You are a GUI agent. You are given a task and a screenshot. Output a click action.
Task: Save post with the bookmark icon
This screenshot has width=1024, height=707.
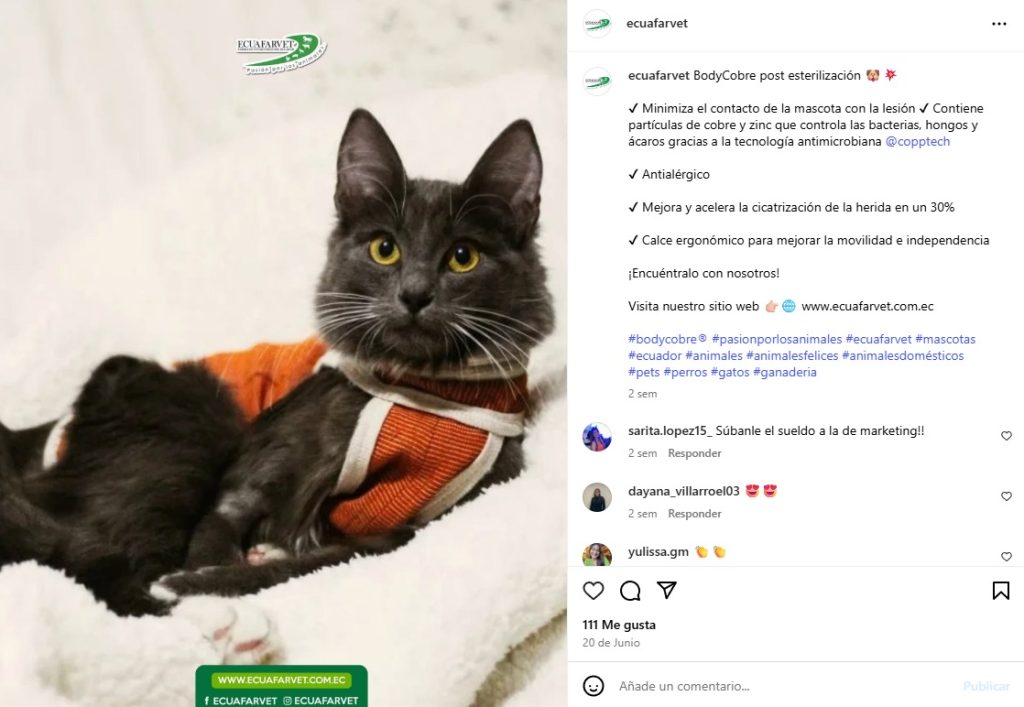(x=1000, y=591)
